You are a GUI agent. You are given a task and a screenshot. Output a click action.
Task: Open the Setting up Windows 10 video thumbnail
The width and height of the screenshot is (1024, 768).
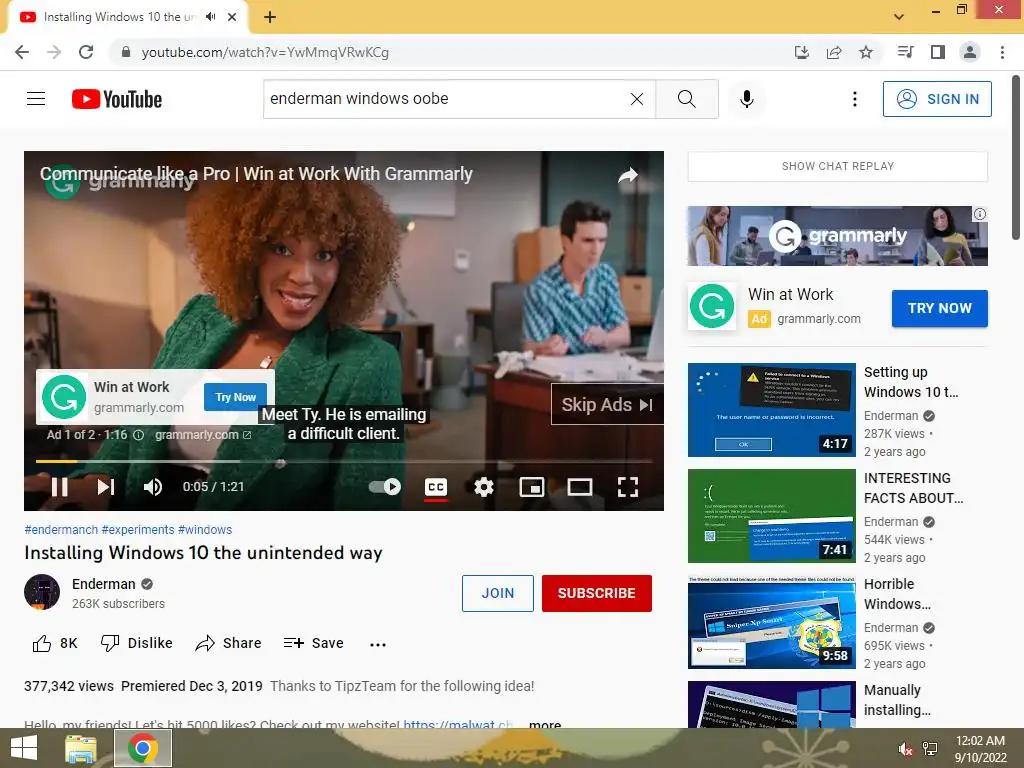point(771,409)
